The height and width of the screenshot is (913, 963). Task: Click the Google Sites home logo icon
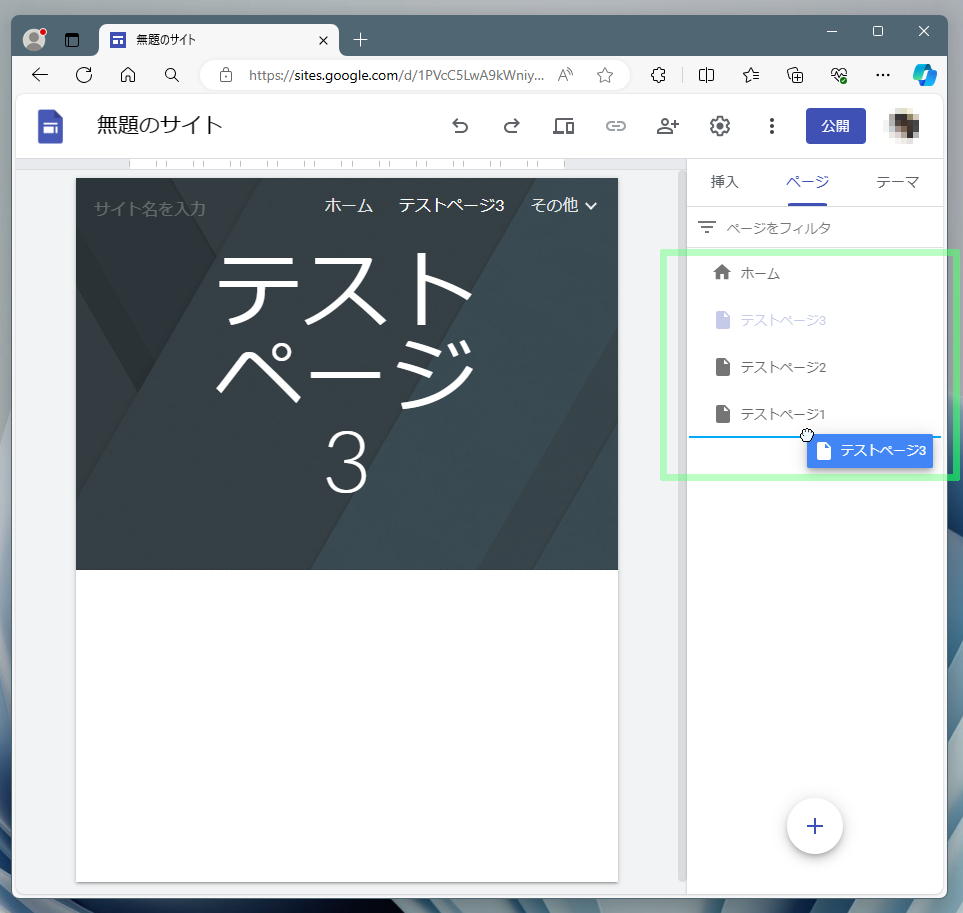tap(50, 126)
